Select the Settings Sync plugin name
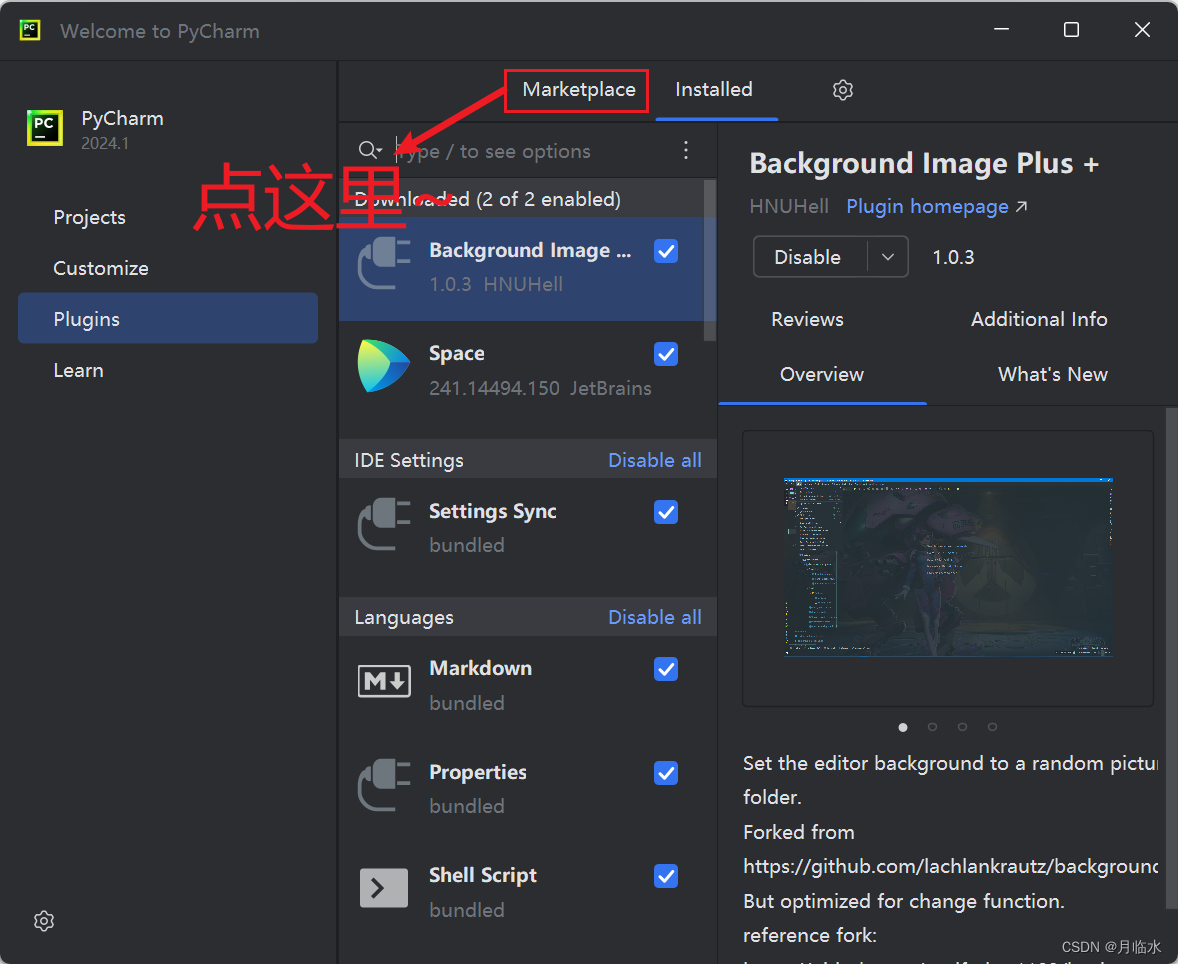Screen dimensions: 1178x964 pyautogui.click(x=493, y=511)
